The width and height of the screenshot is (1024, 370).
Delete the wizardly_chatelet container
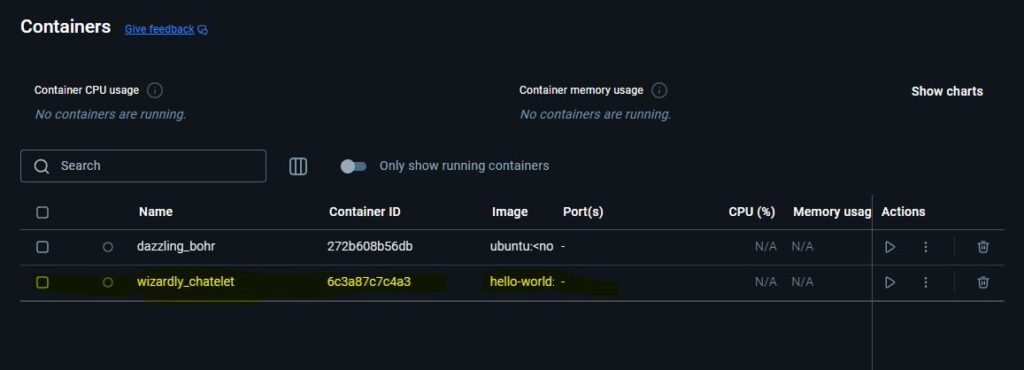click(x=983, y=283)
